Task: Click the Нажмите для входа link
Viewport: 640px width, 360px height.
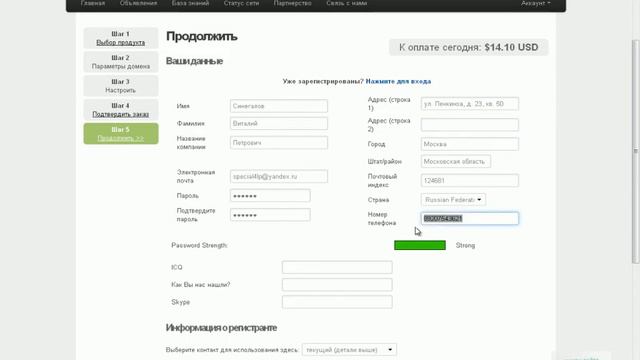Action: point(398,81)
